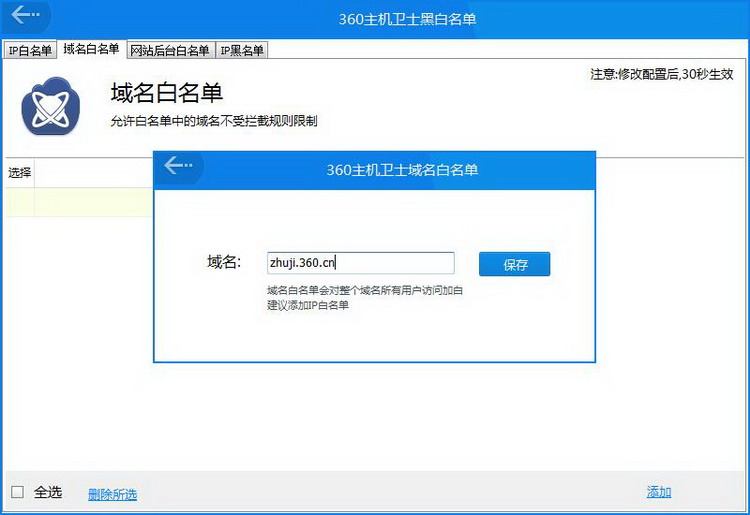Select the 域名白名单 tab

91,49
